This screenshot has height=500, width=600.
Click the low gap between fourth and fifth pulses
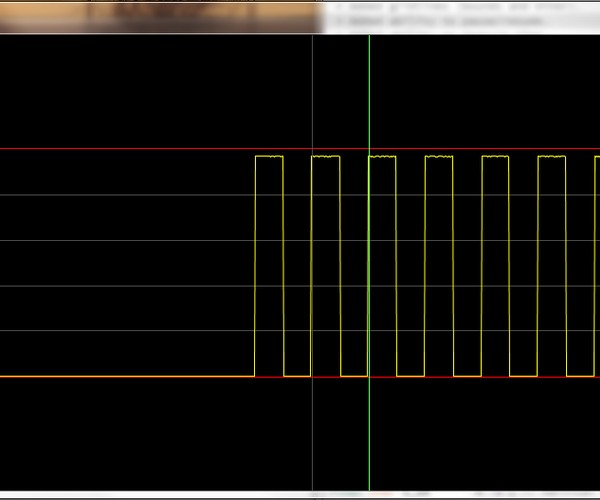pyautogui.click(x=468, y=376)
